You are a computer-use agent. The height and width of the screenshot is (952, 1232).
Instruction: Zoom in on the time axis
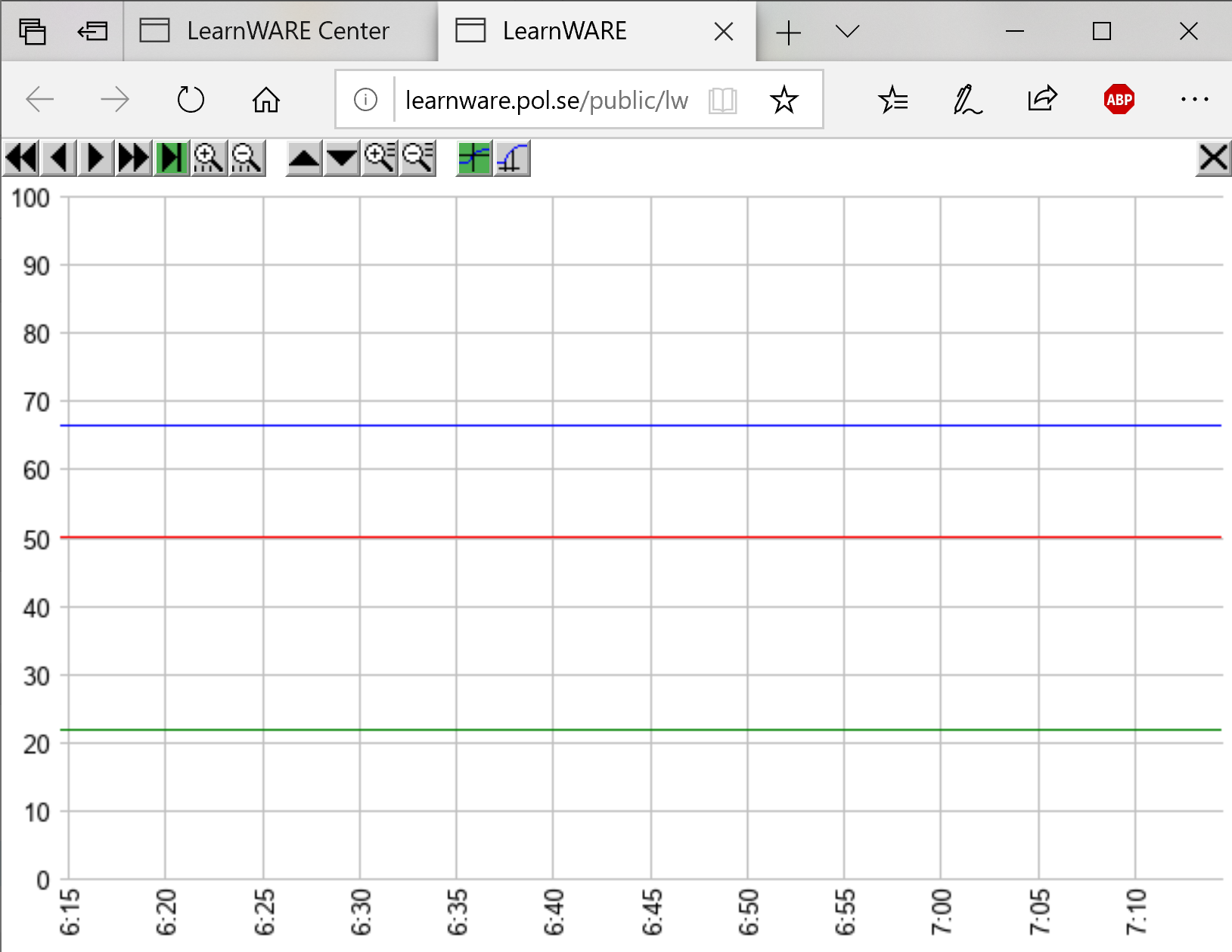tap(209, 159)
